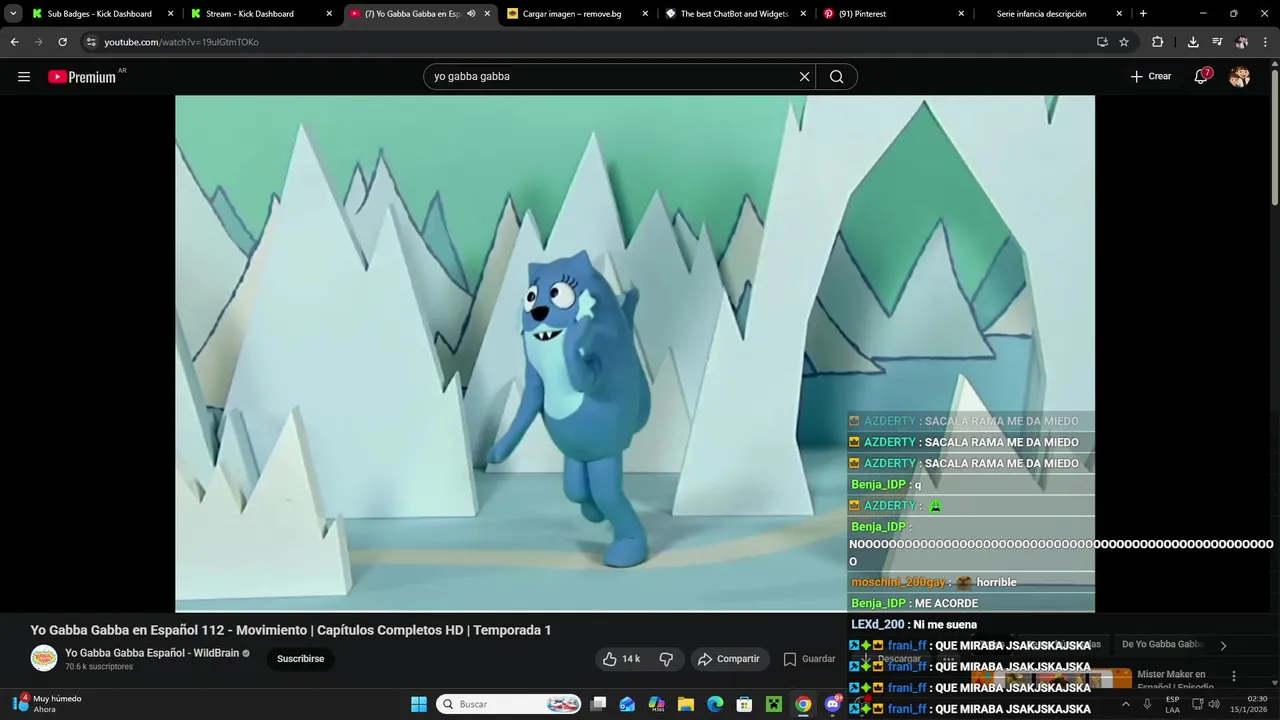This screenshot has height=720, width=1280.
Task: Open Discord from taskbar
Action: (832, 704)
